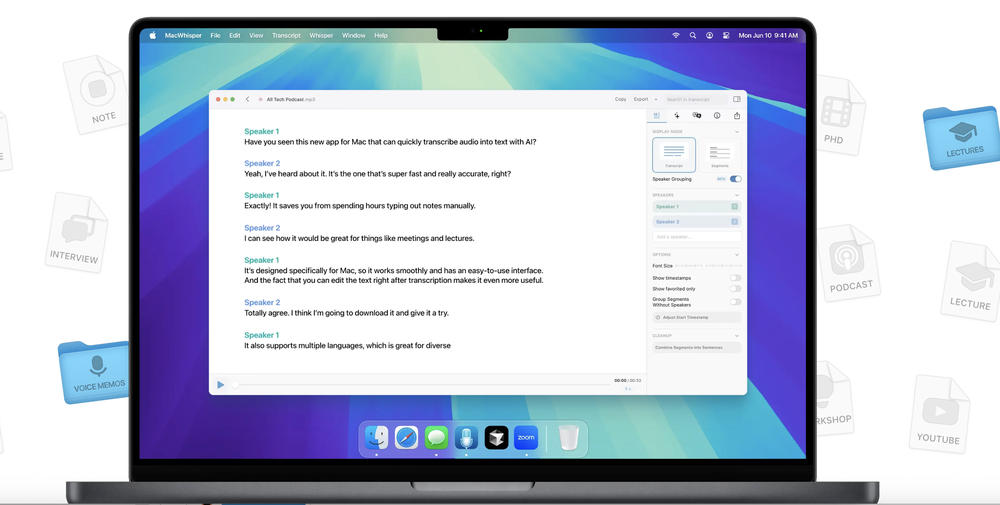1000x505 pixels.
Task: Open the Help menu
Action: 381,36
